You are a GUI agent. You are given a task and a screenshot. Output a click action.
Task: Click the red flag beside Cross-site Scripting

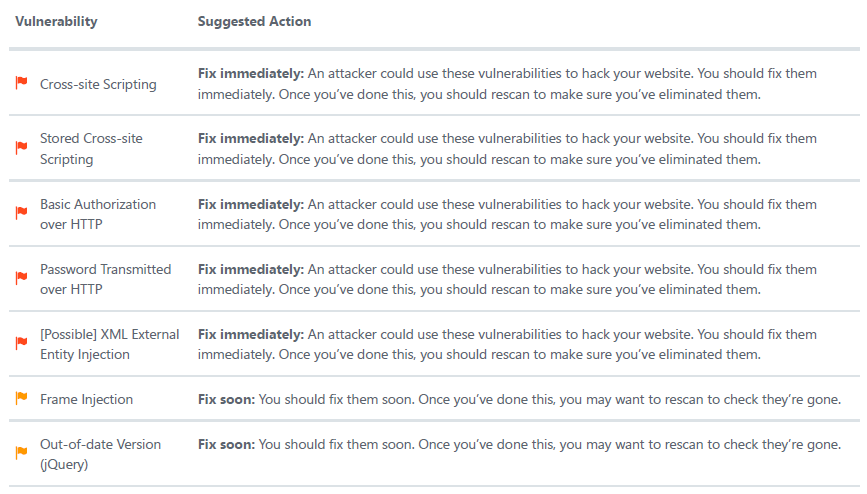pos(22,84)
